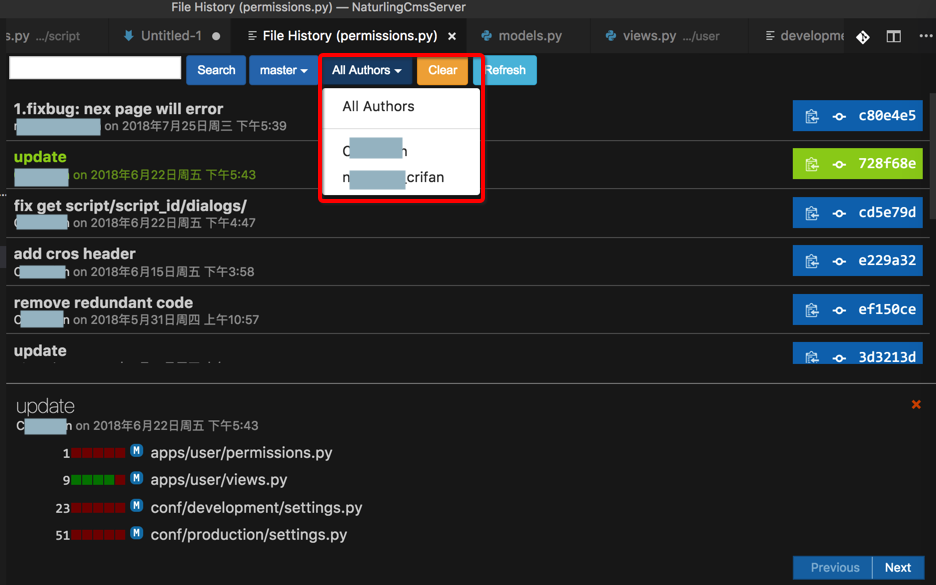Click the commit node icon for c80e4e5
This screenshot has width=936, height=585.
point(839,116)
